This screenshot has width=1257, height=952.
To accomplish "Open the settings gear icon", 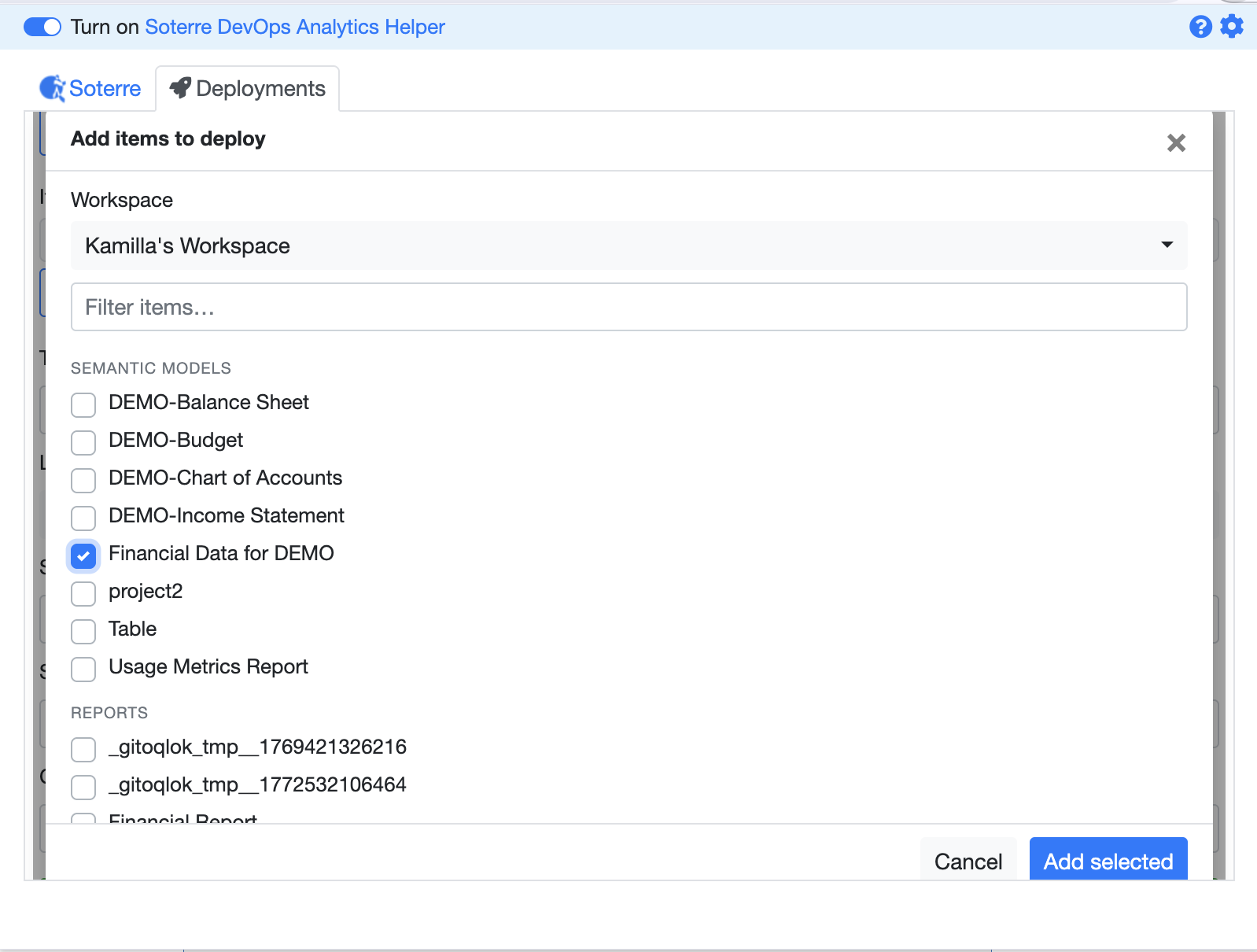I will tap(1232, 26).
